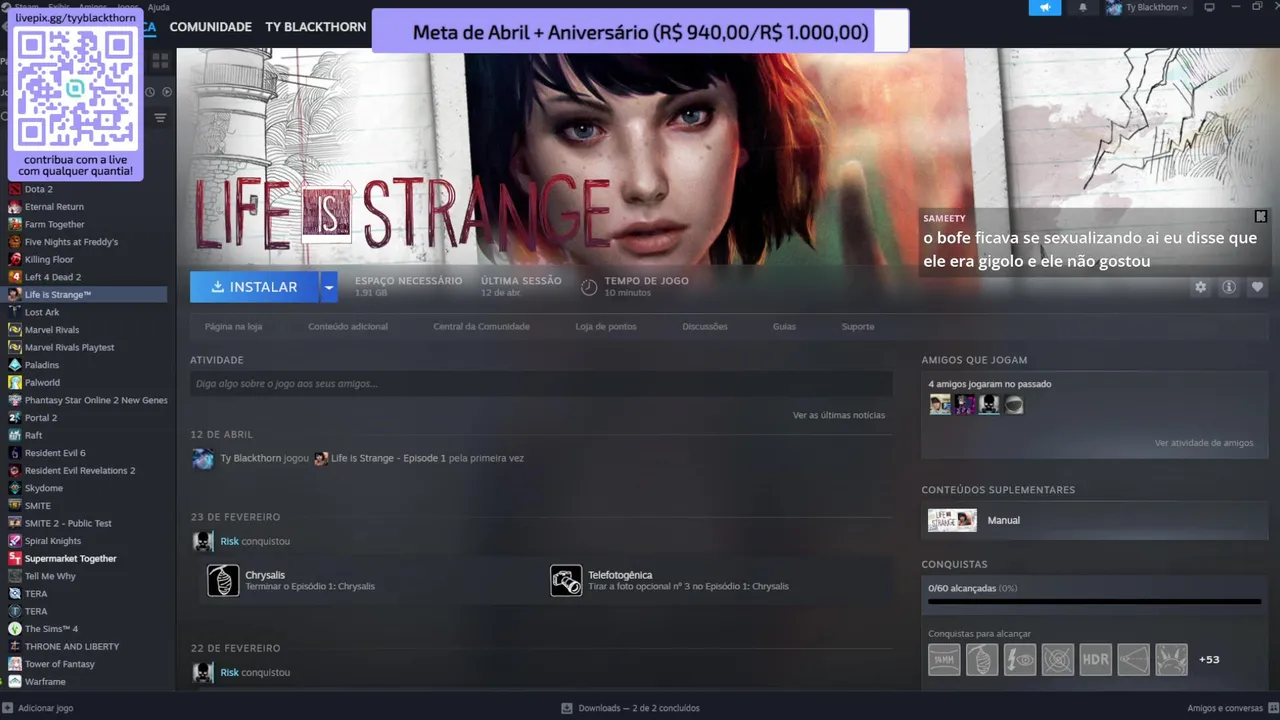Open Conteúdo adicional tab
Screen dimensions: 1280x720
[348, 327]
